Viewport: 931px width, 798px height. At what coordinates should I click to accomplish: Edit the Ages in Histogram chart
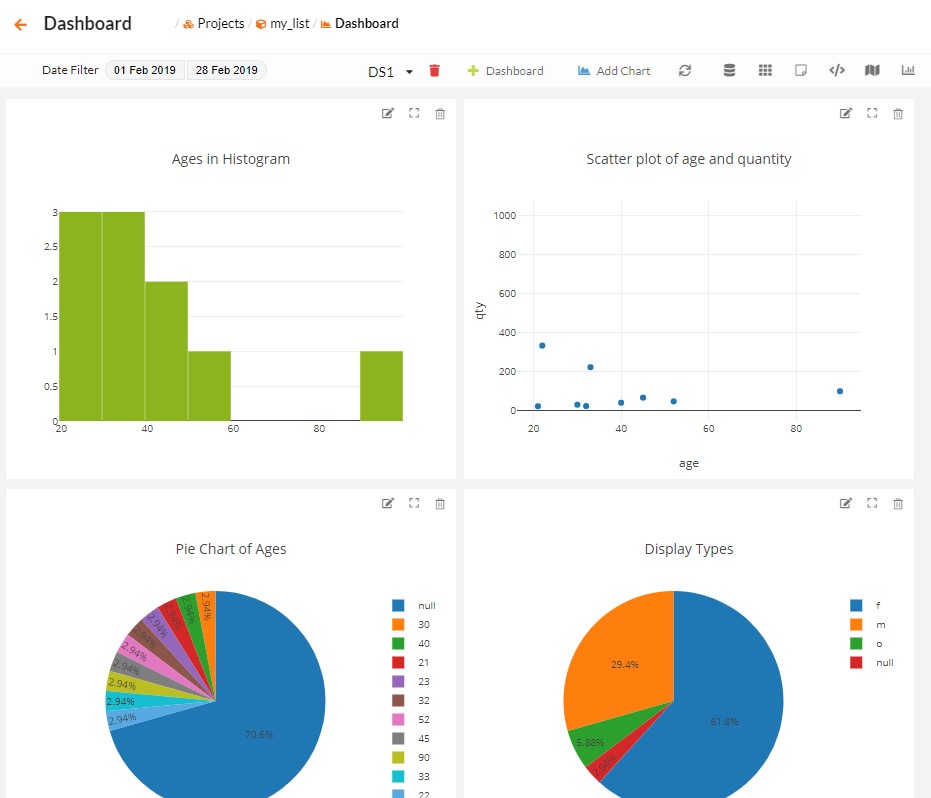point(388,113)
